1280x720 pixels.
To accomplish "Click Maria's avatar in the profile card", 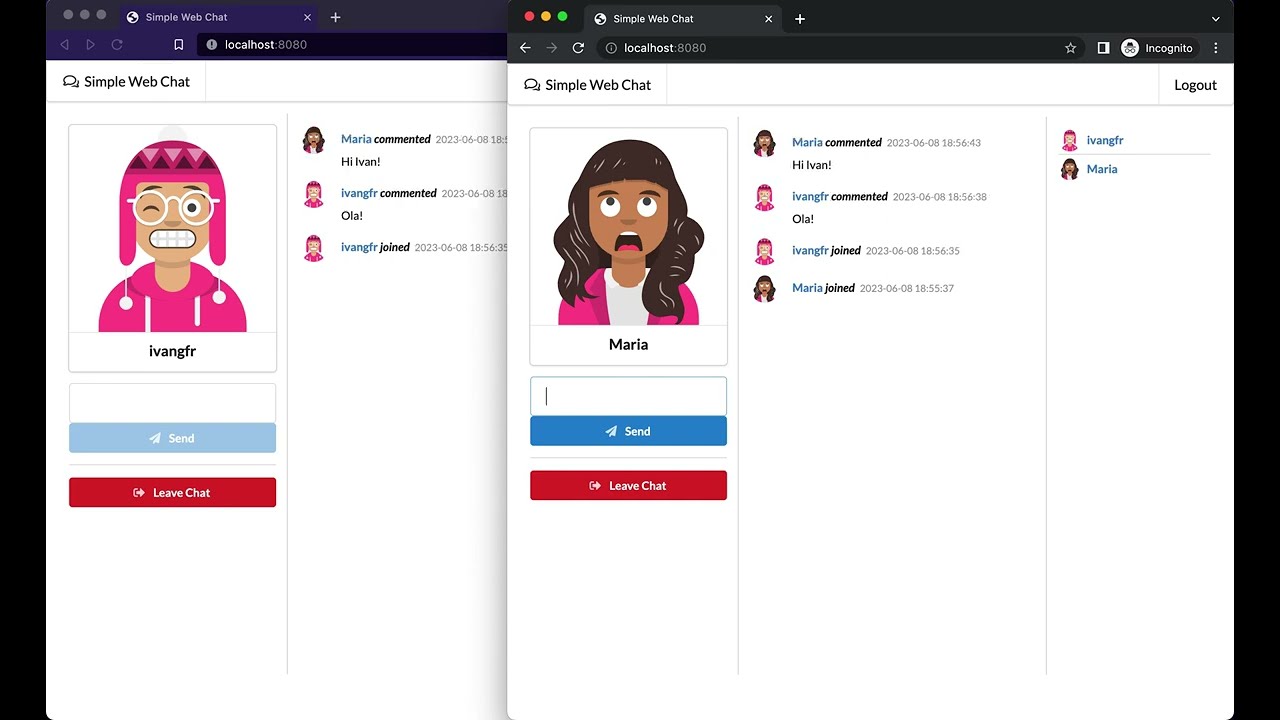I will coord(628,226).
